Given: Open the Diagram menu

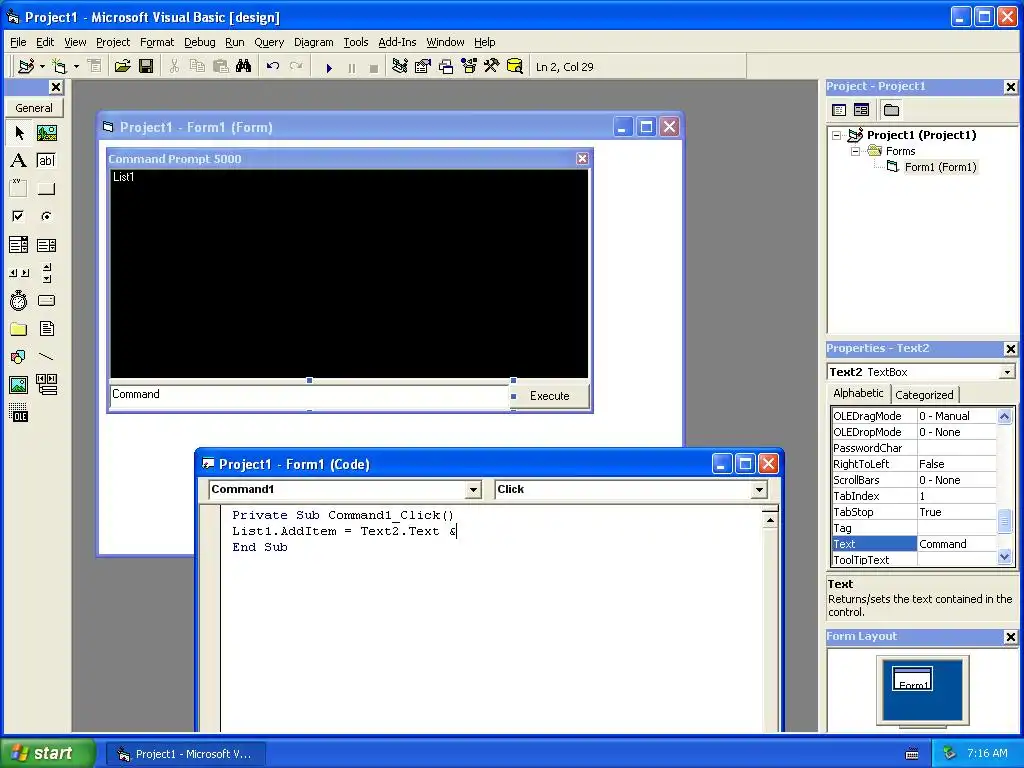Looking at the screenshot, I should [x=313, y=42].
